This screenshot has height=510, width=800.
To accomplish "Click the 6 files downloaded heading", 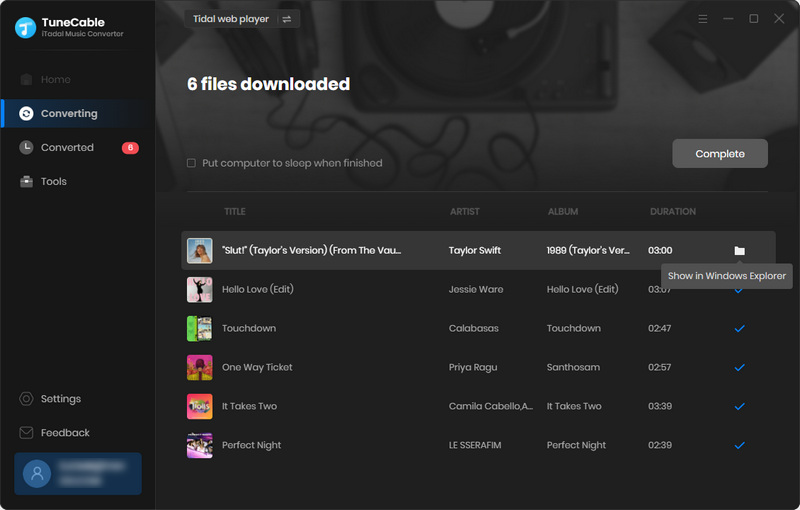I will 268,84.
